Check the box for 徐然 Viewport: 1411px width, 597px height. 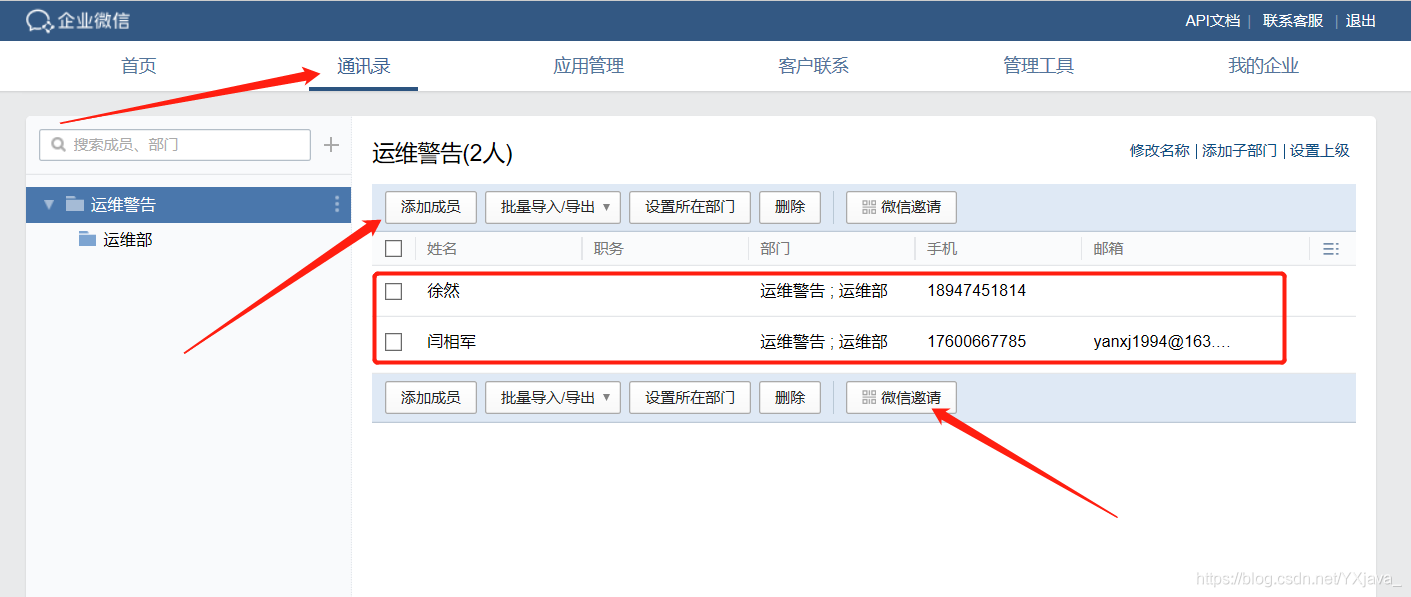tap(394, 291)
